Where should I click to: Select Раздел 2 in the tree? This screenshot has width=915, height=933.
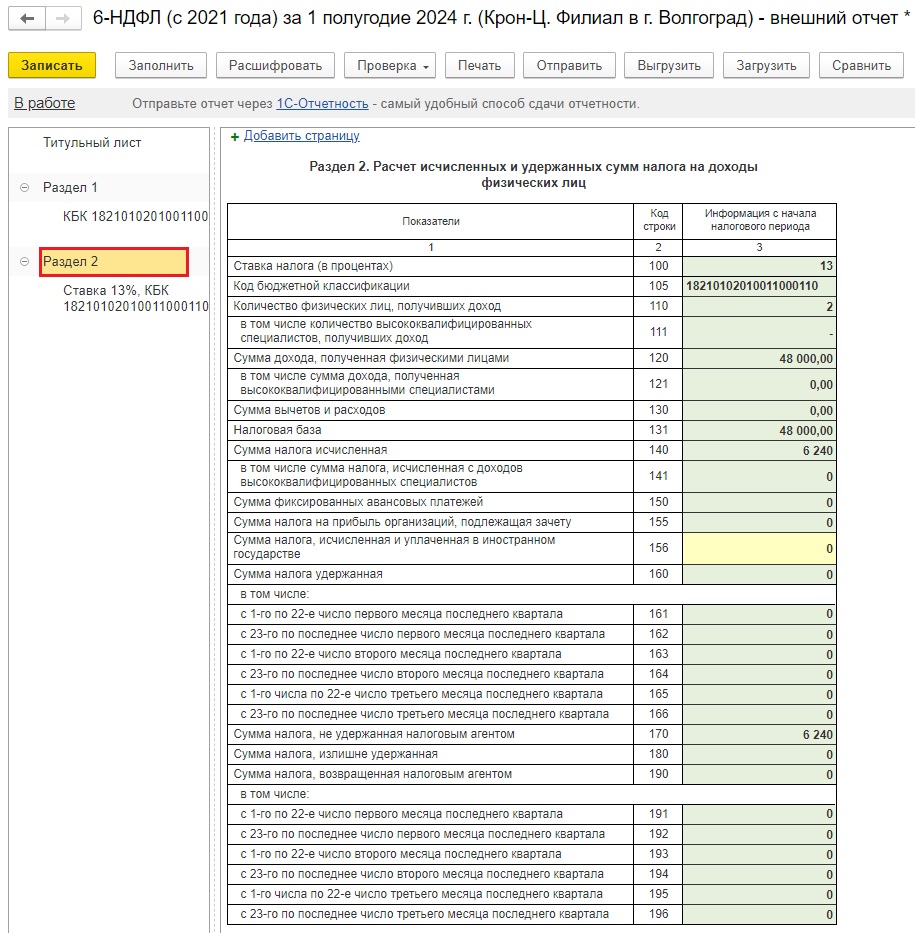(114, 262)
